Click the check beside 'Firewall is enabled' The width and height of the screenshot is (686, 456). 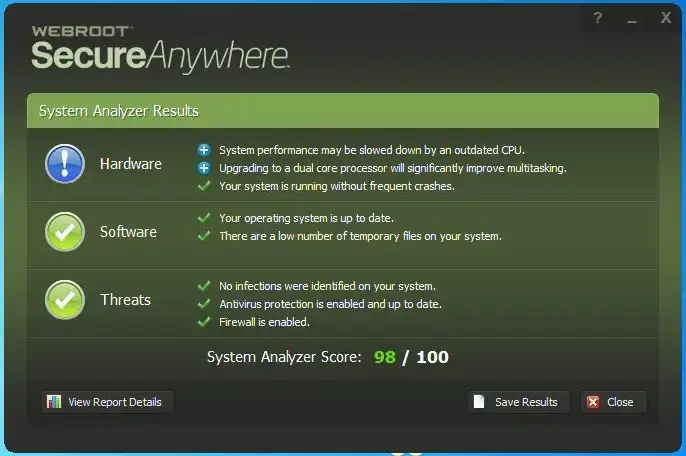pos(204,322)
